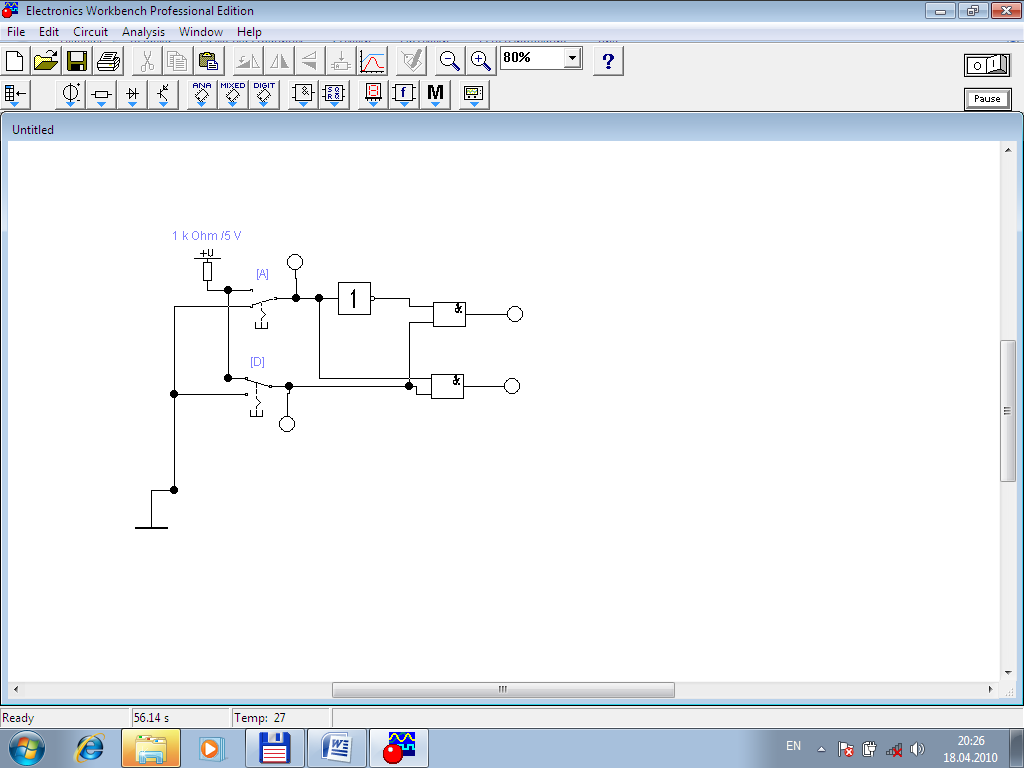Click the Flip Horizontal icon
Image resolution: width=1024 pixels, height=768 pixels.
[279, 61]
